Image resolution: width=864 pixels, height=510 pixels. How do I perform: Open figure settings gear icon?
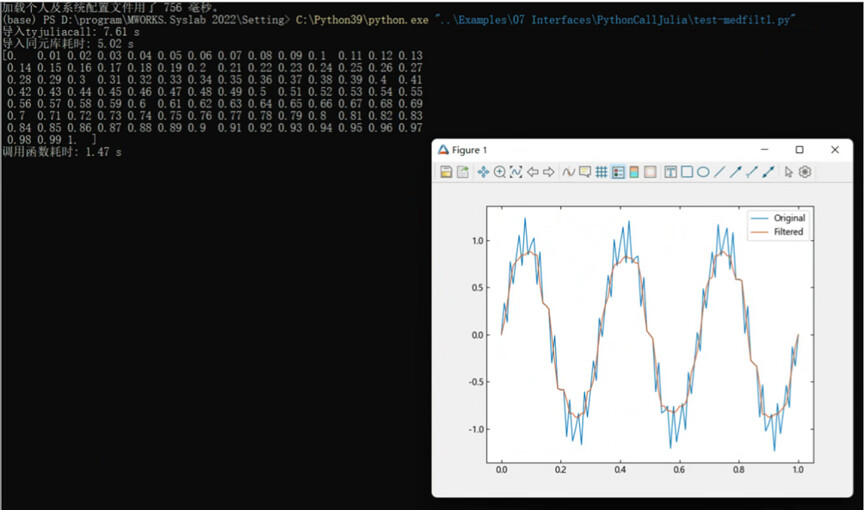pyautogui.click(x=805, y=172)
